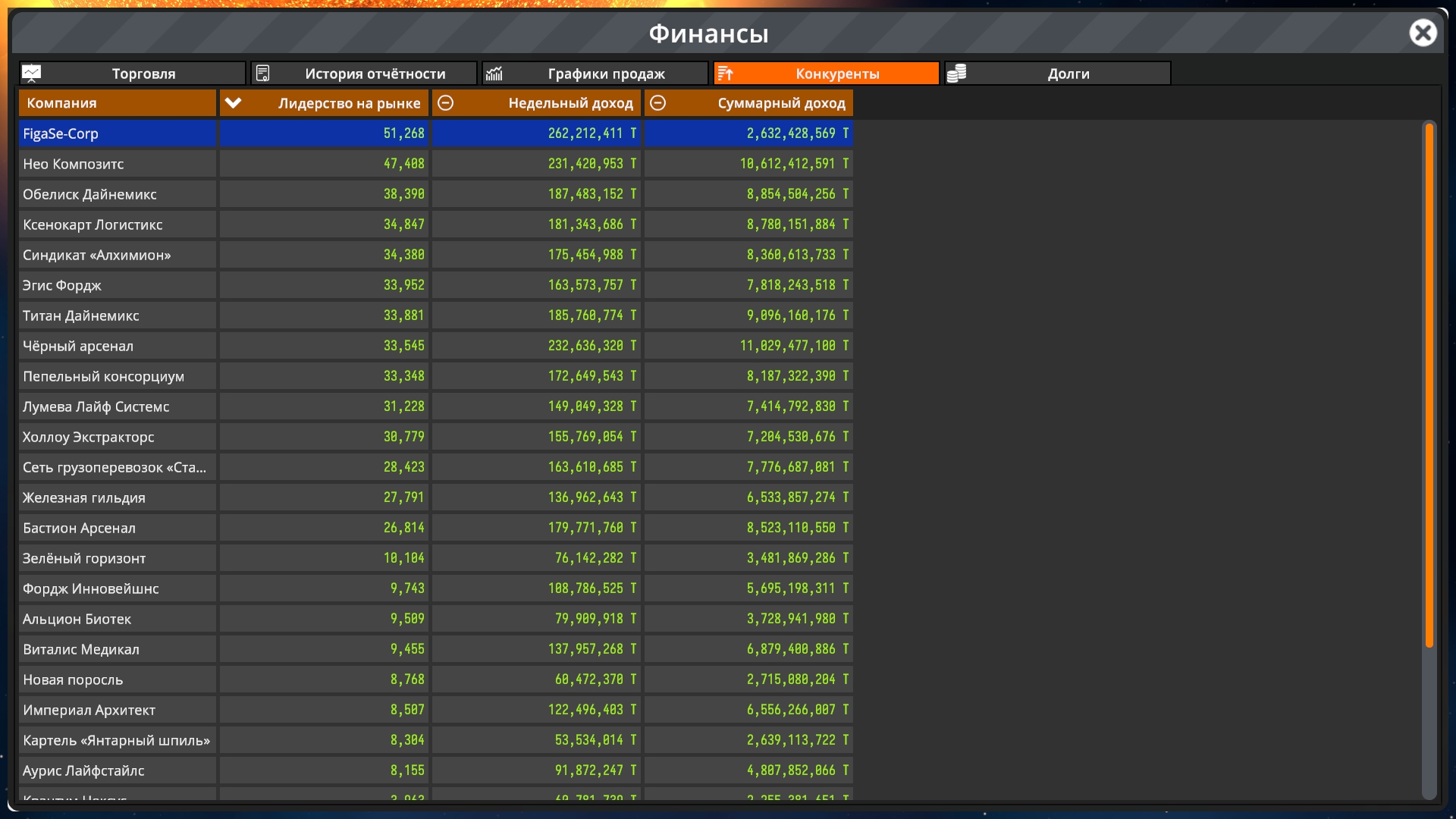1456x819 pixels.
Task: Click the sort chevron on Лидерство на рынке
Action: (x=234, y=103)
